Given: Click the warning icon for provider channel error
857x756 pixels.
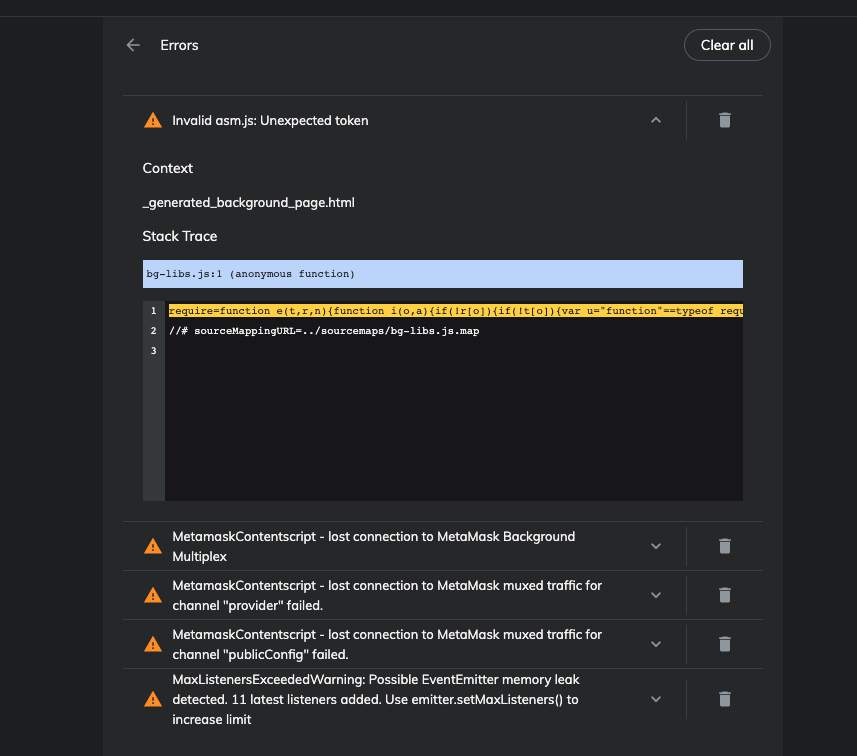Looking at the screenshot, I should pos(152,595).
